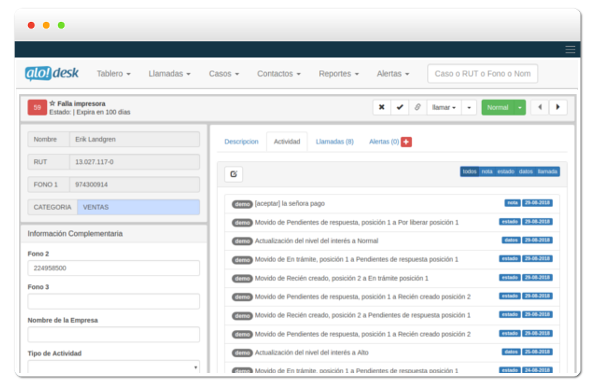Click the datos tag on the interés a Alto row
Viewport: 600px width, 387px height.
511,352
